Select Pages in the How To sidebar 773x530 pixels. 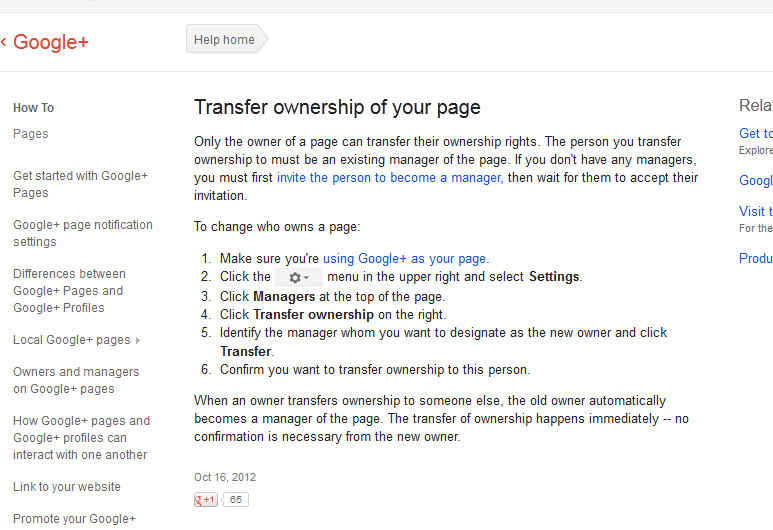31,134
